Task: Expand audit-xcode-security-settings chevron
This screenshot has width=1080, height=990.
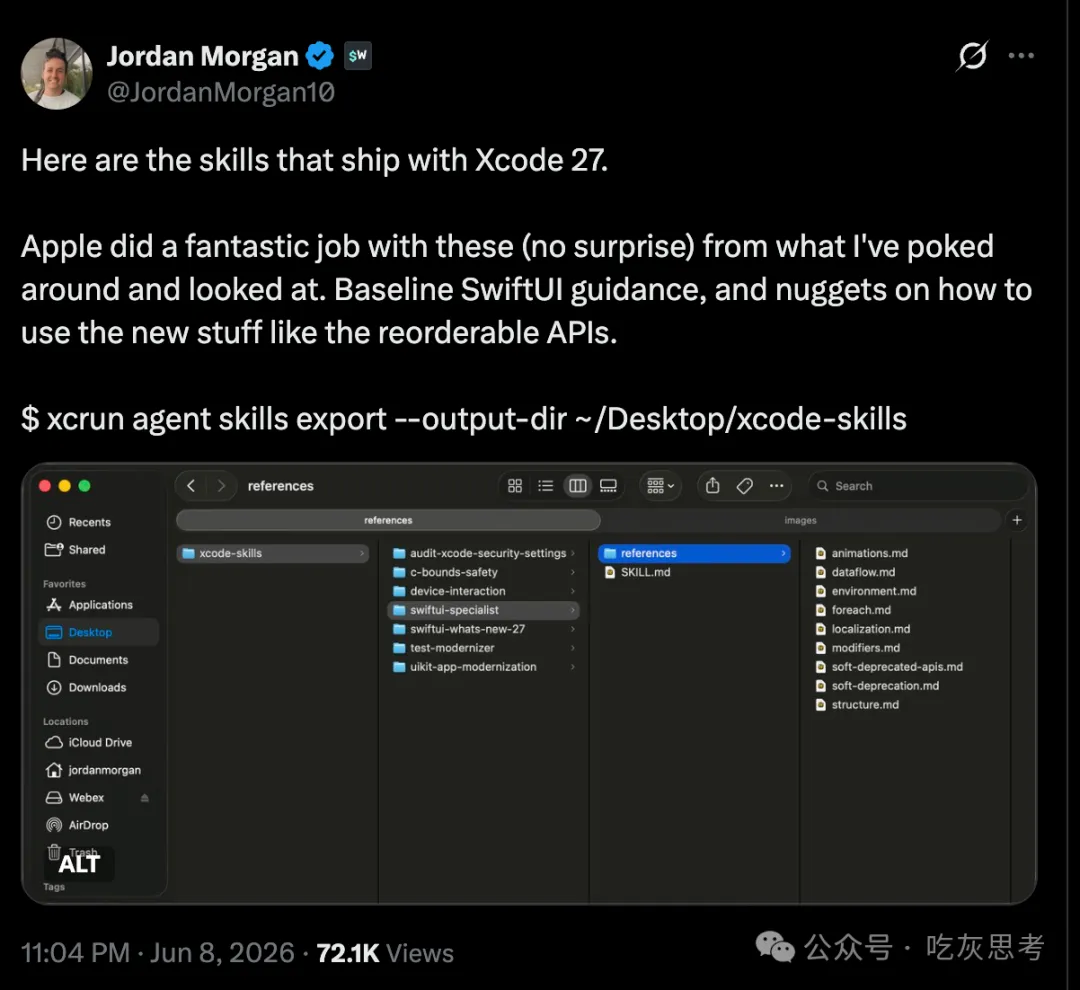Action: click(x=572, y=553)
